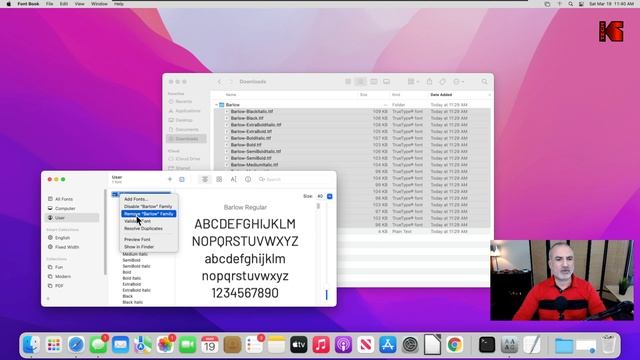This screenshot has height=360, width=640.
Task: Select the Bold Italic font style
Action: point(131,278)
